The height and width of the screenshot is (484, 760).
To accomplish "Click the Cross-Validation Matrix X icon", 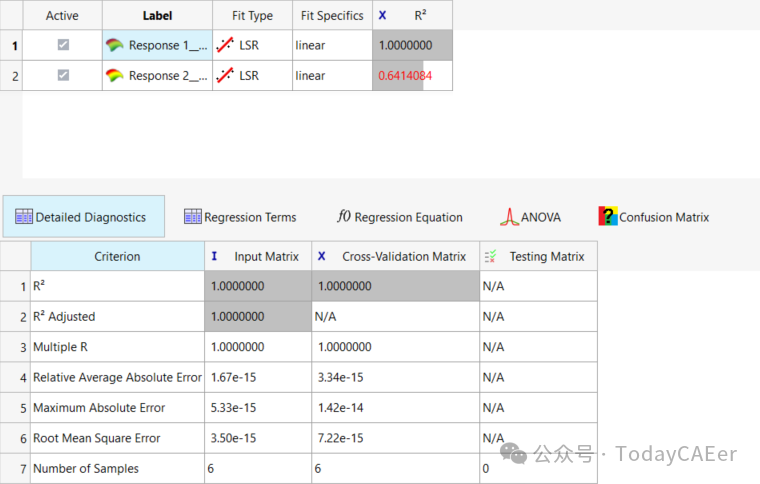I will point(321,256).
